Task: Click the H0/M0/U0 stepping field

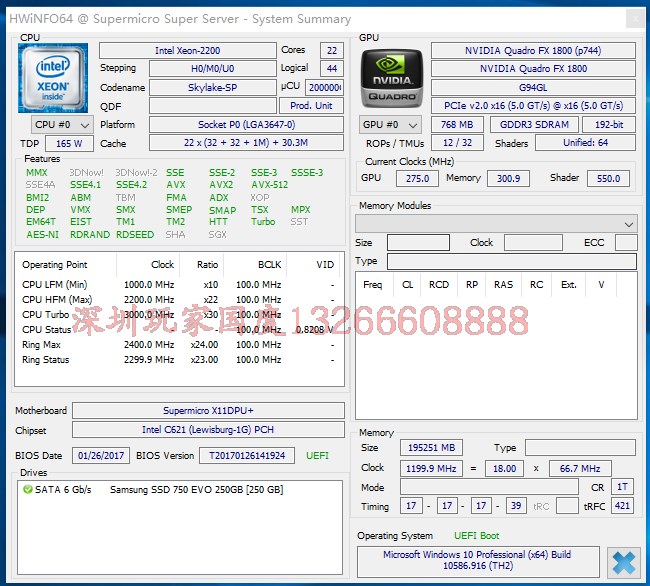Action: click(x=213, y=68)
